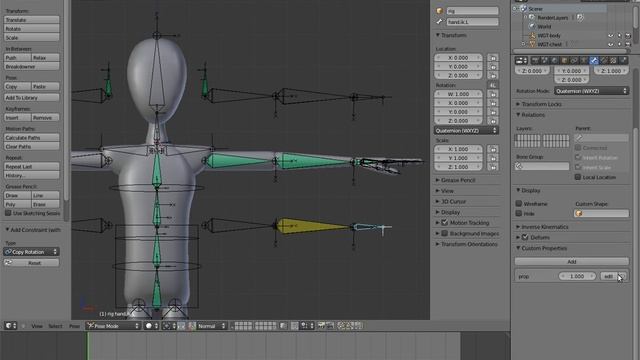Click the Breakdowner button
Screen dimensions: 640x360
31,67
